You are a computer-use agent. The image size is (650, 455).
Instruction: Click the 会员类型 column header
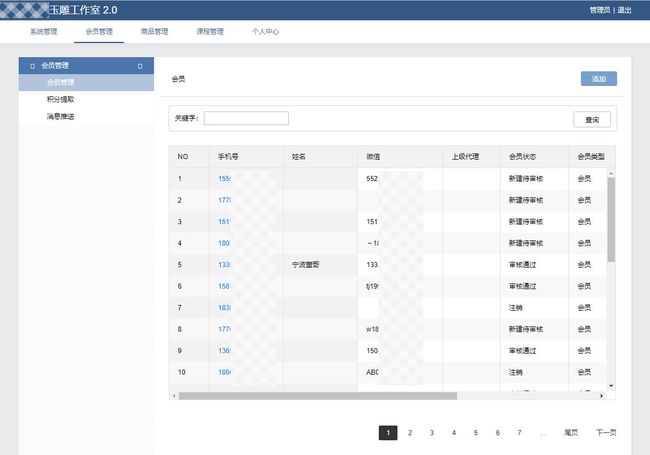(591, 157)
